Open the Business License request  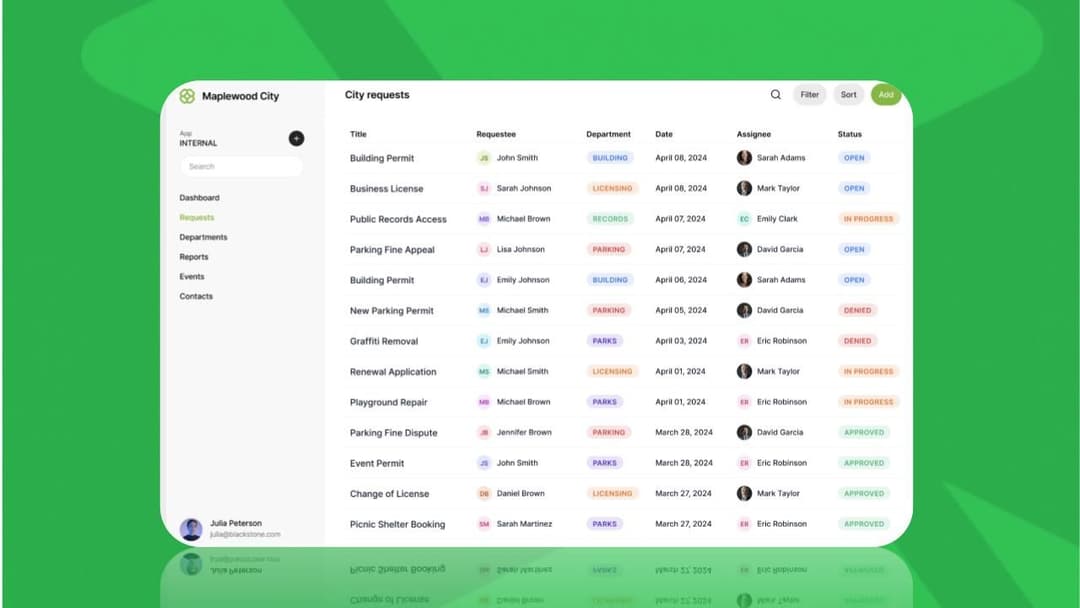point(386,189)
